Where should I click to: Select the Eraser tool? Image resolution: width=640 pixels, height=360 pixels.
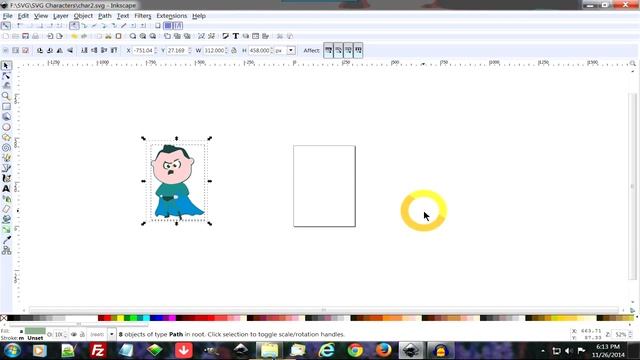[6, 209]
